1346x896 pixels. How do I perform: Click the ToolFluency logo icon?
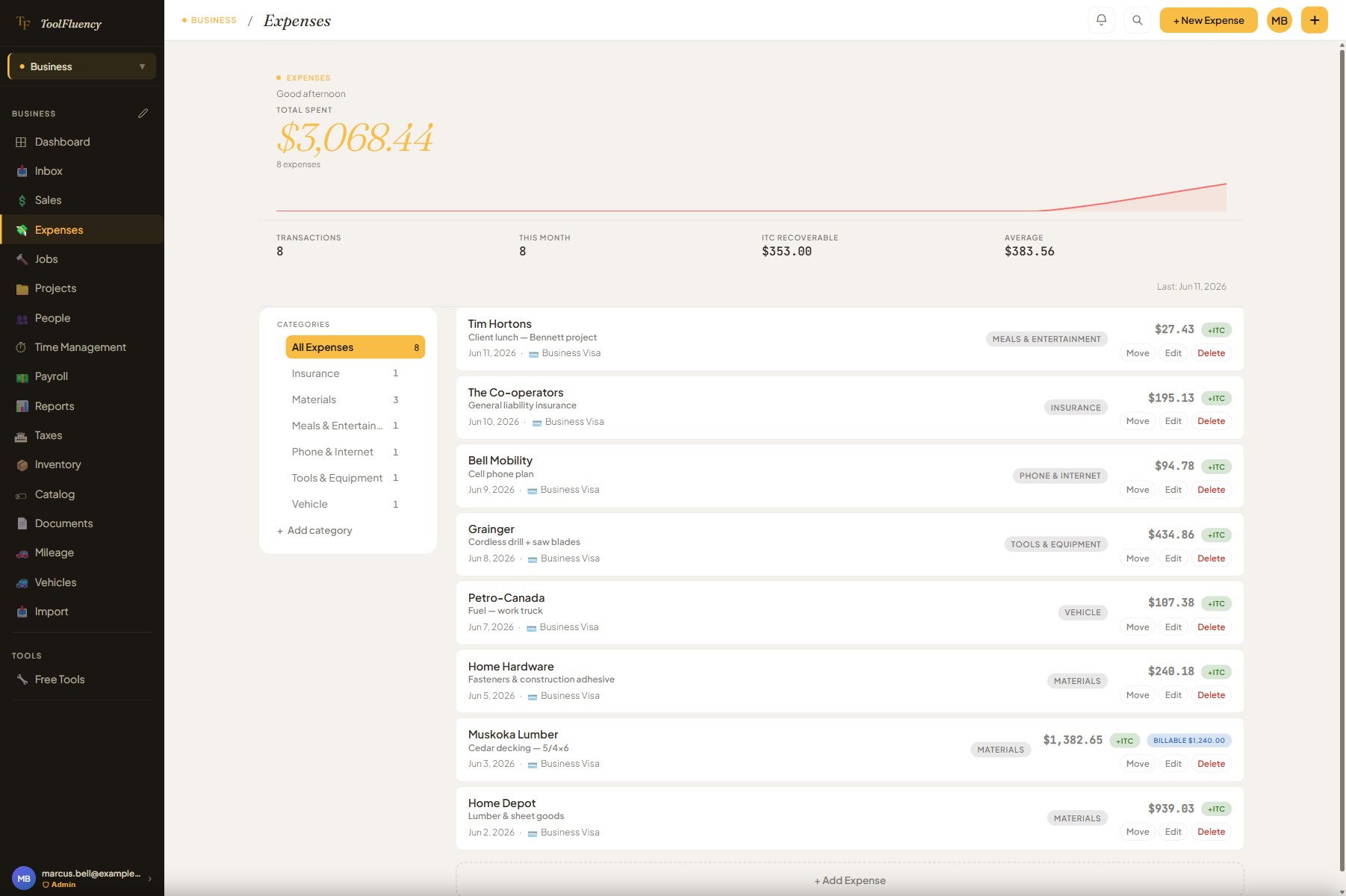23,23
